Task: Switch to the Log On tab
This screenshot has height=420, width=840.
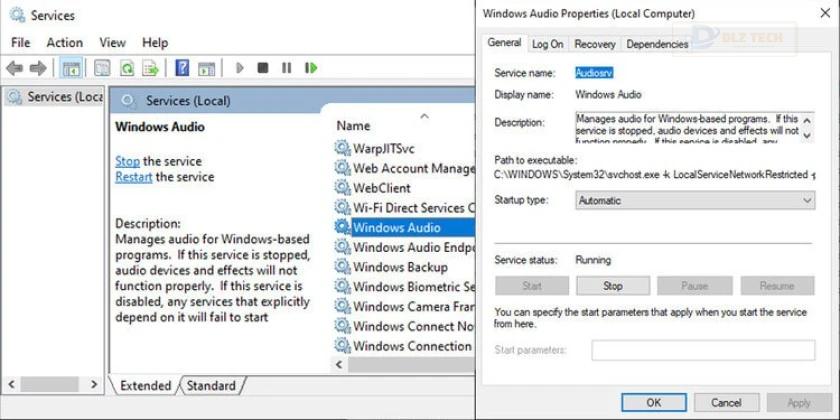Action: point(548,44)
